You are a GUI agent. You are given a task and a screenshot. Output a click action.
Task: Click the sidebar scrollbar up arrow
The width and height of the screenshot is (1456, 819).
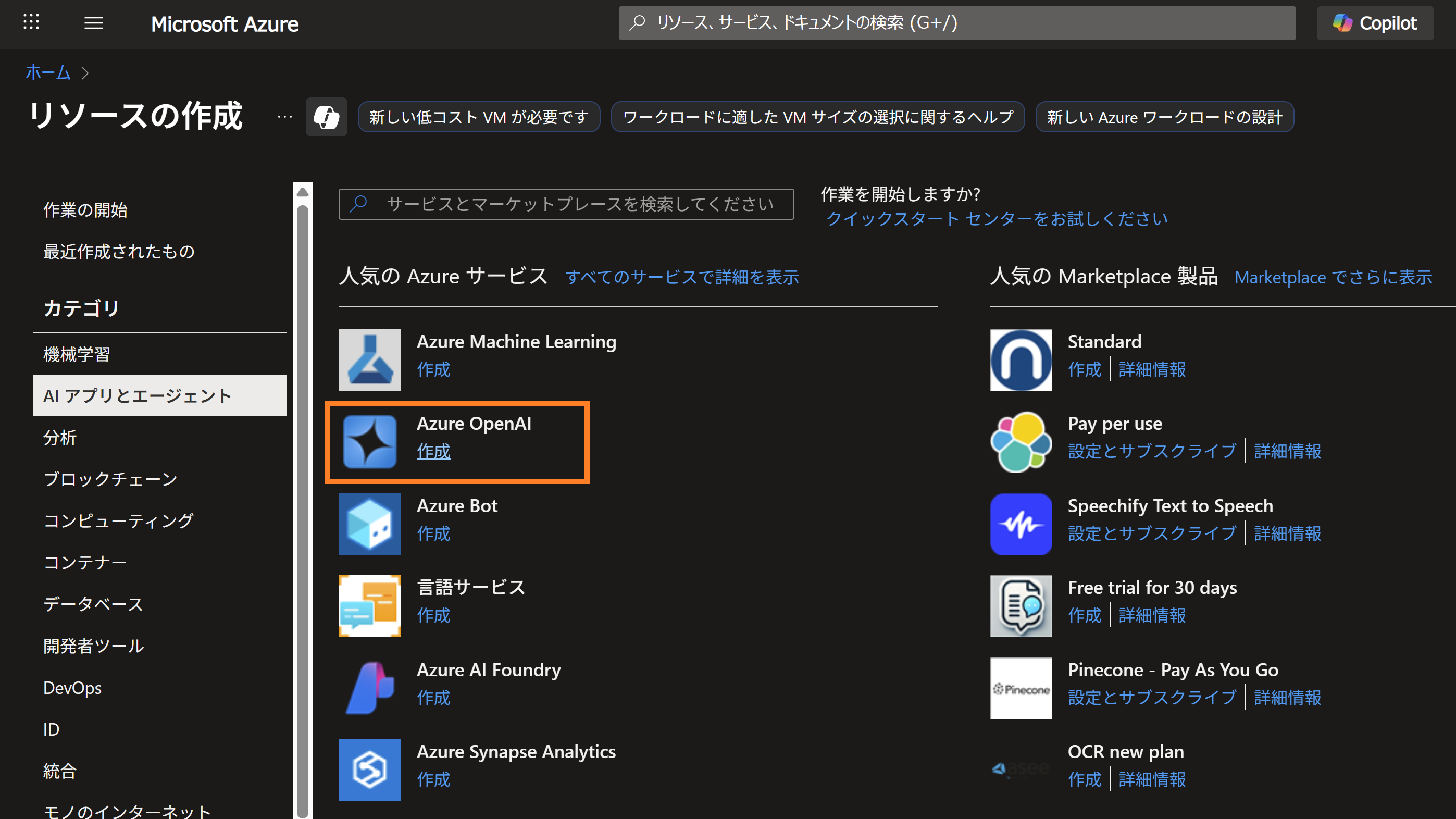[x=302, y=192]
